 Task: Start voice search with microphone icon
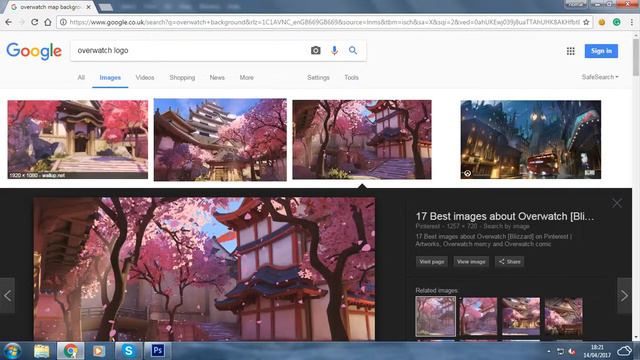click(x=334, y=50)
